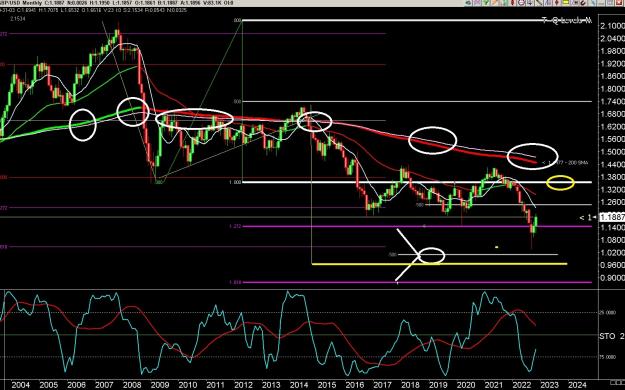
Task: Click the 1.6800 price axis label
Action: pos(612,114)
